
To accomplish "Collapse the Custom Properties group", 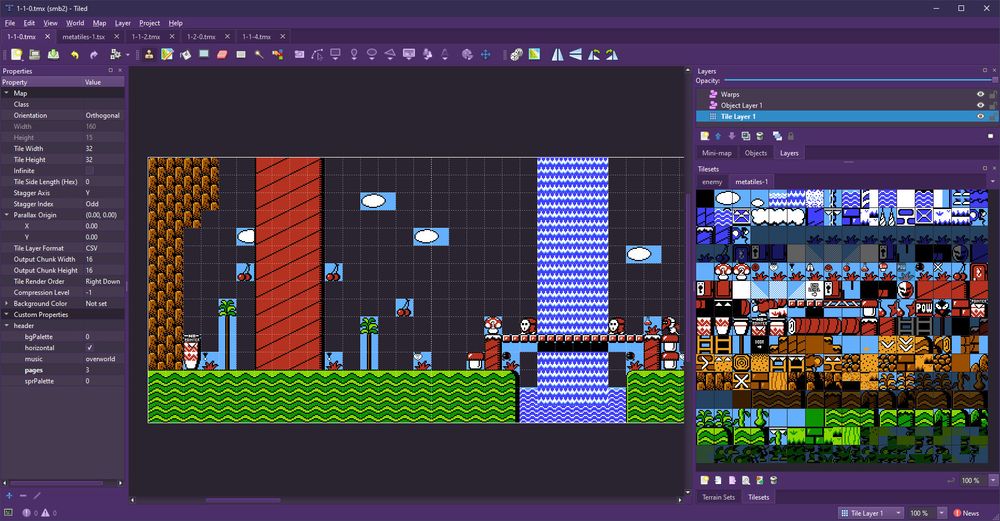I will pyautogui.click(x=6, y=314).
